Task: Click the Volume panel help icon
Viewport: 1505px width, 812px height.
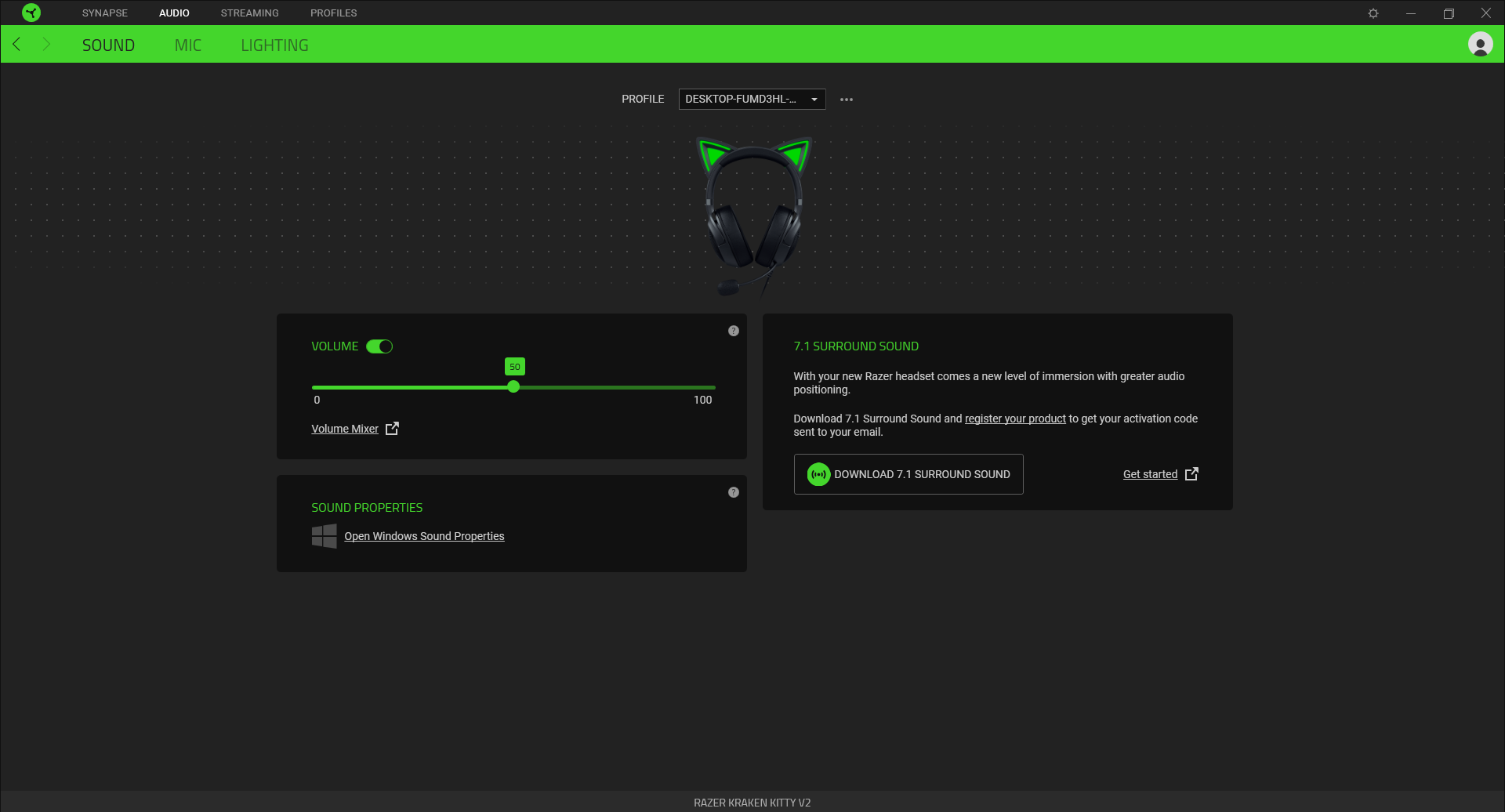Action: 733,331
